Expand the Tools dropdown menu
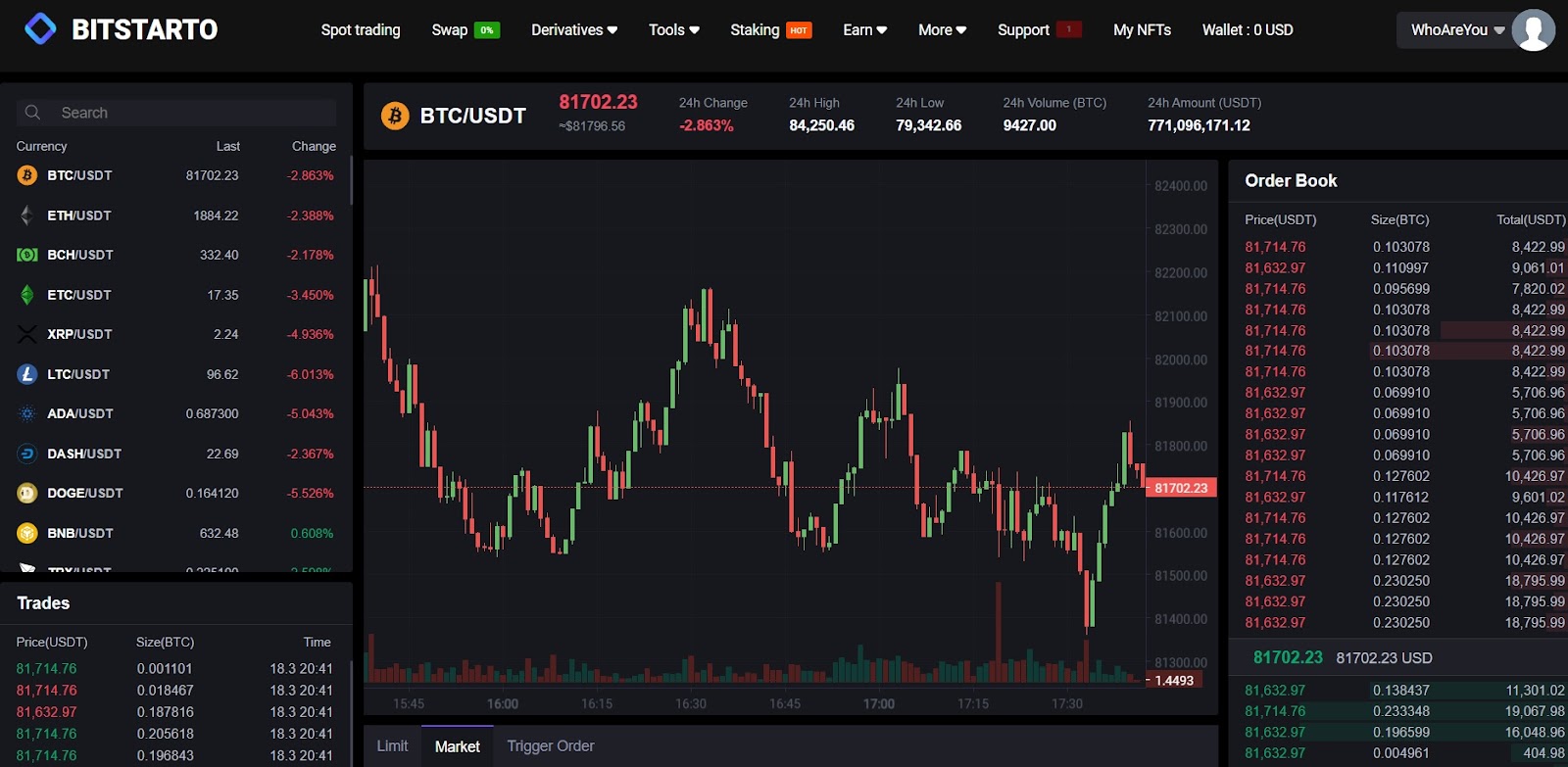Viewport: 1568px width, 767px height. point(674,30)
